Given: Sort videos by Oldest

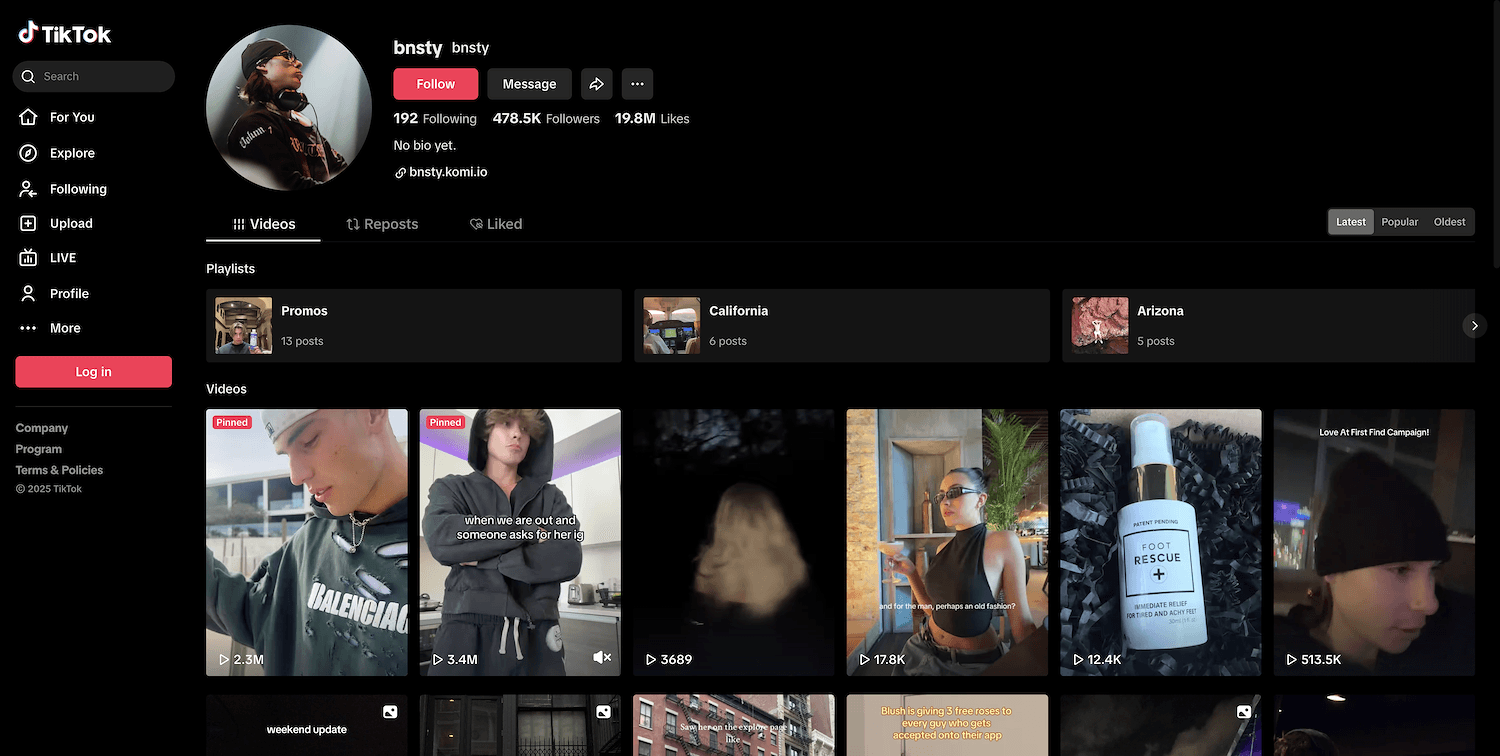Looking at the screenshot, I should [x=1449, y=222].
